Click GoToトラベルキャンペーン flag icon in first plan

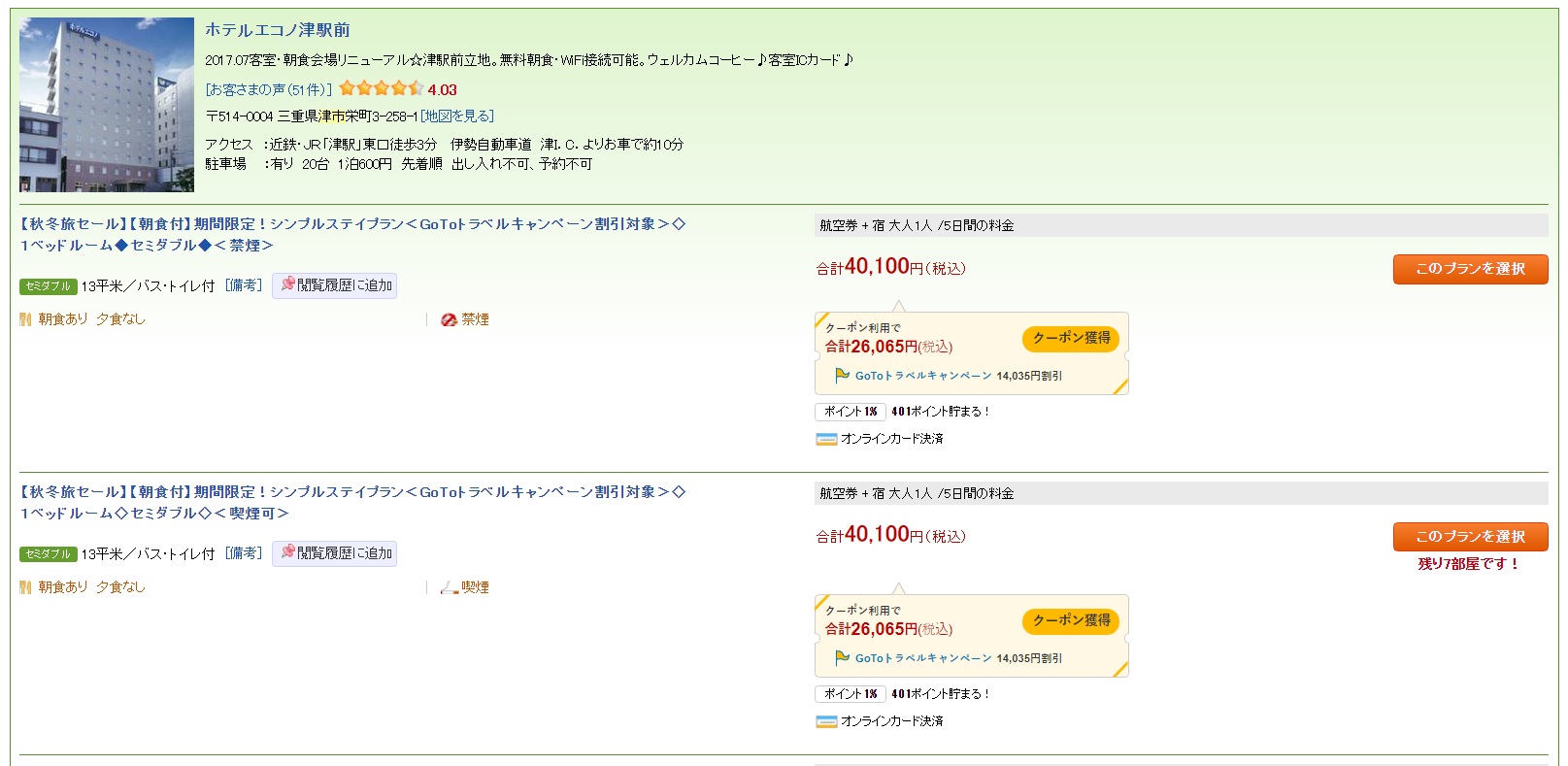[842, 376]
